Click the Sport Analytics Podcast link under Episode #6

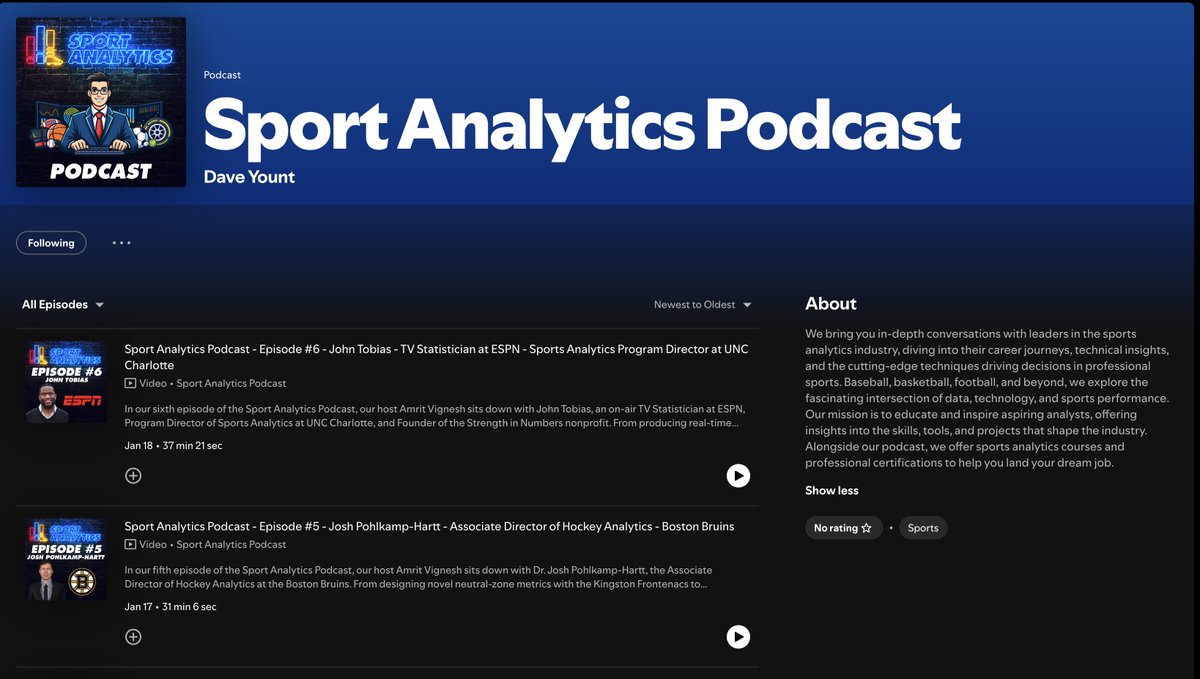click(231, 383)
